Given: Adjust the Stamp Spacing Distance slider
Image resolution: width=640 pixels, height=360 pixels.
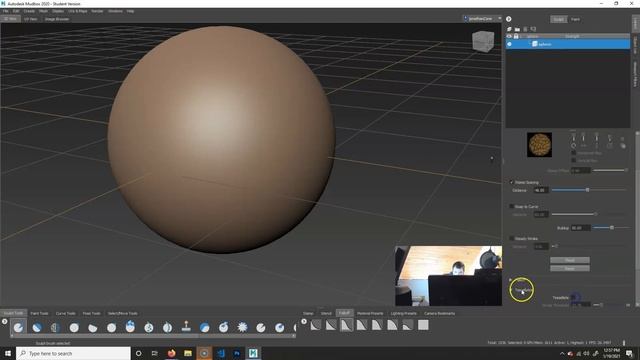Looking at the screenshot, I should tap(588, 190).
